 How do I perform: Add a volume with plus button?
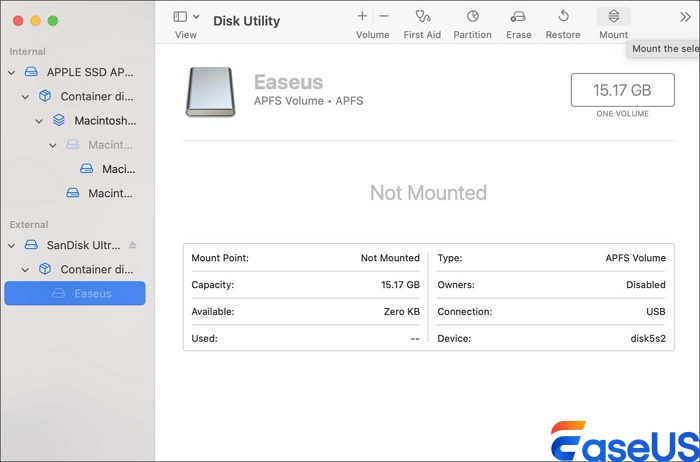362,16
